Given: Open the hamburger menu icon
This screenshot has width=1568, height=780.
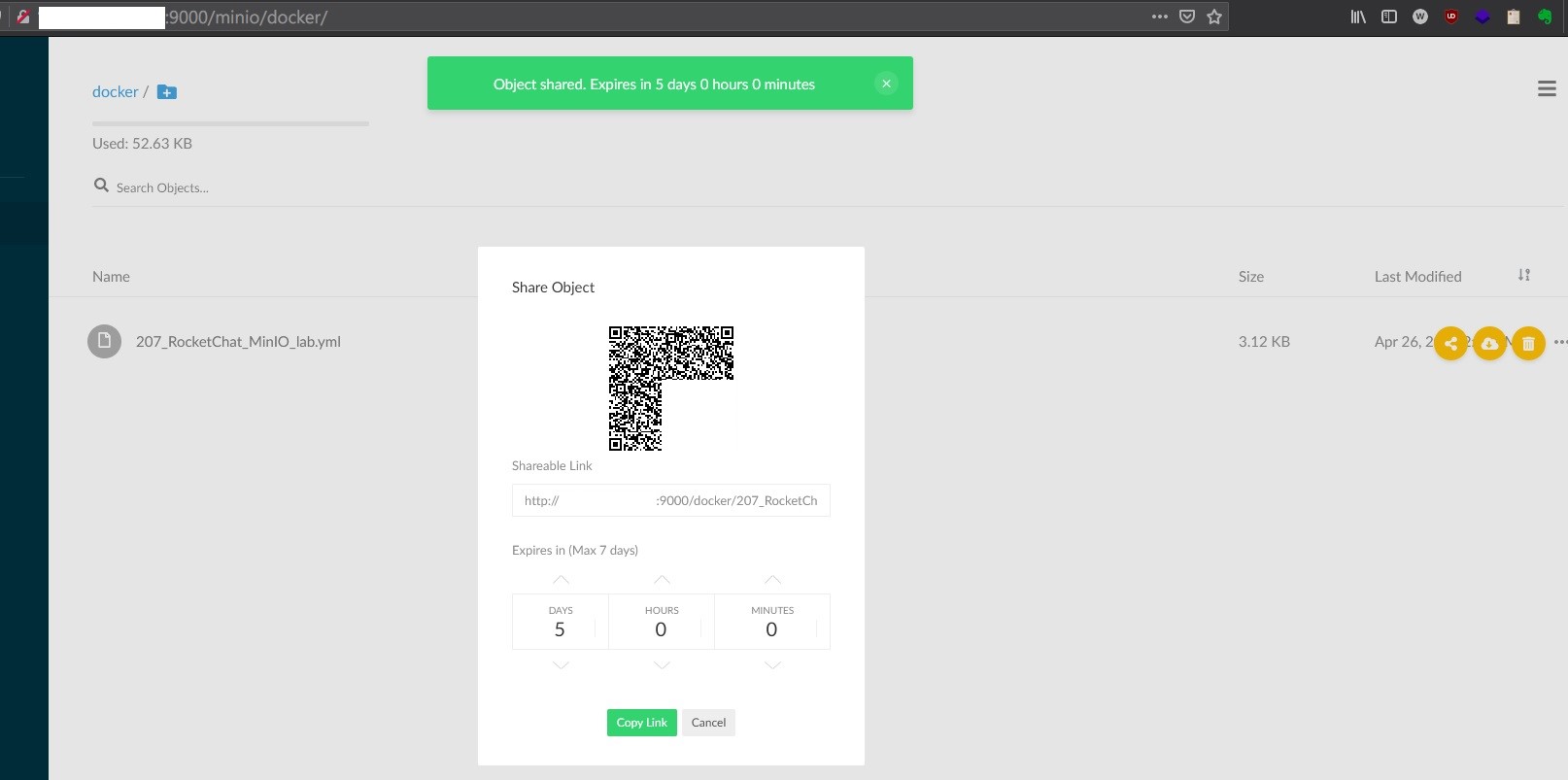Looking at the screenshot, I should (x=1547, y=88).
